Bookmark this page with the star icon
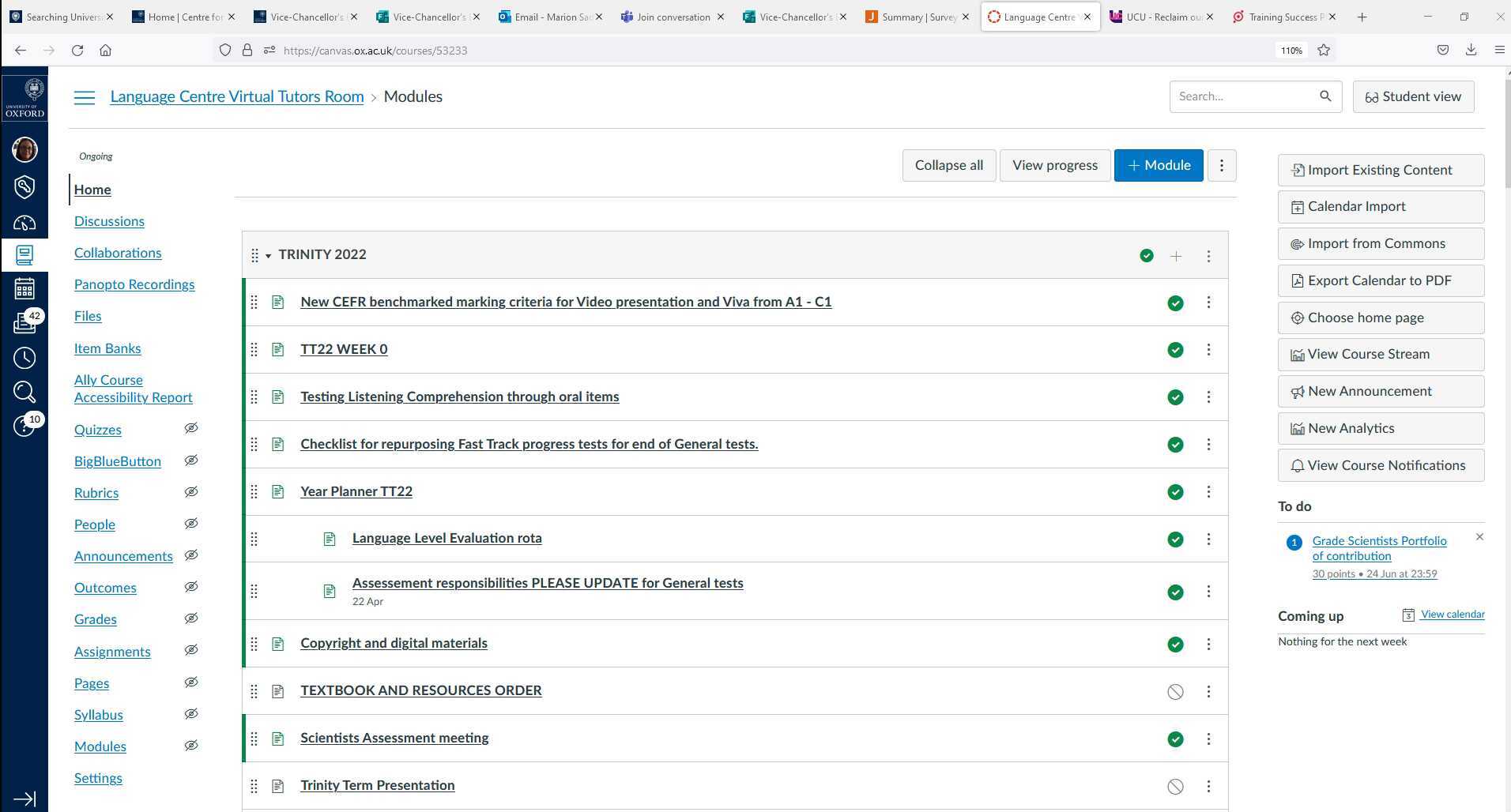The image size is (1511, 812). pyautogui.click(x=1324, y=50)
